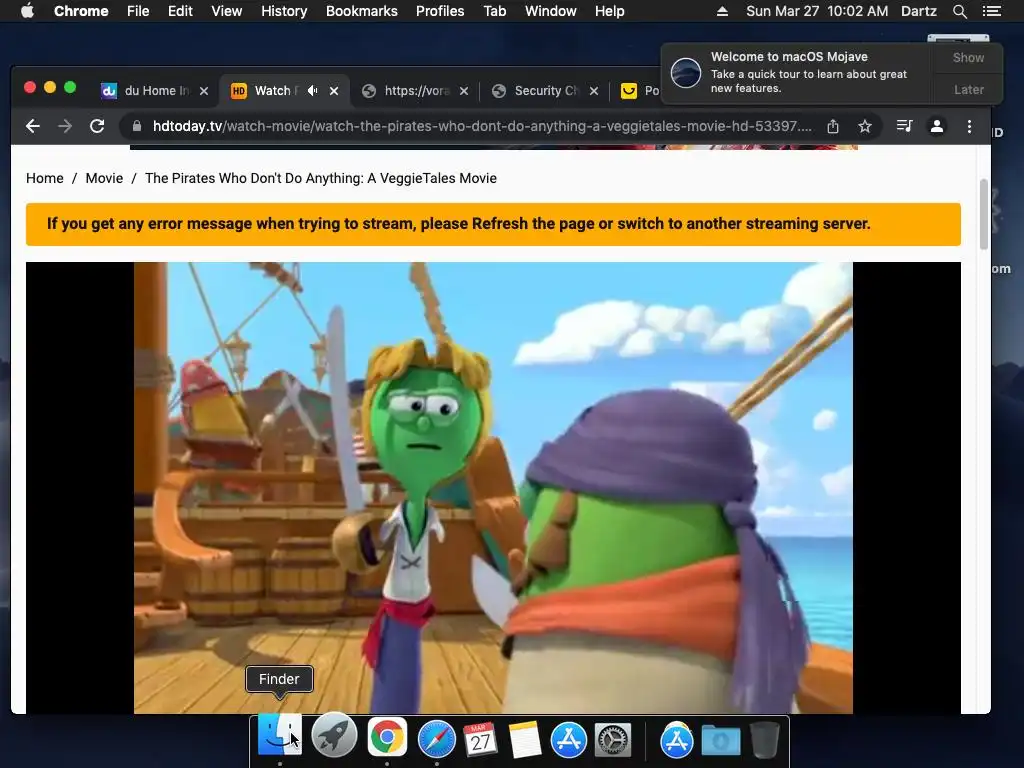Open the Tab menu
Image resolution: width=1024 pixels, height=768 pixels.
pos(494,11)
